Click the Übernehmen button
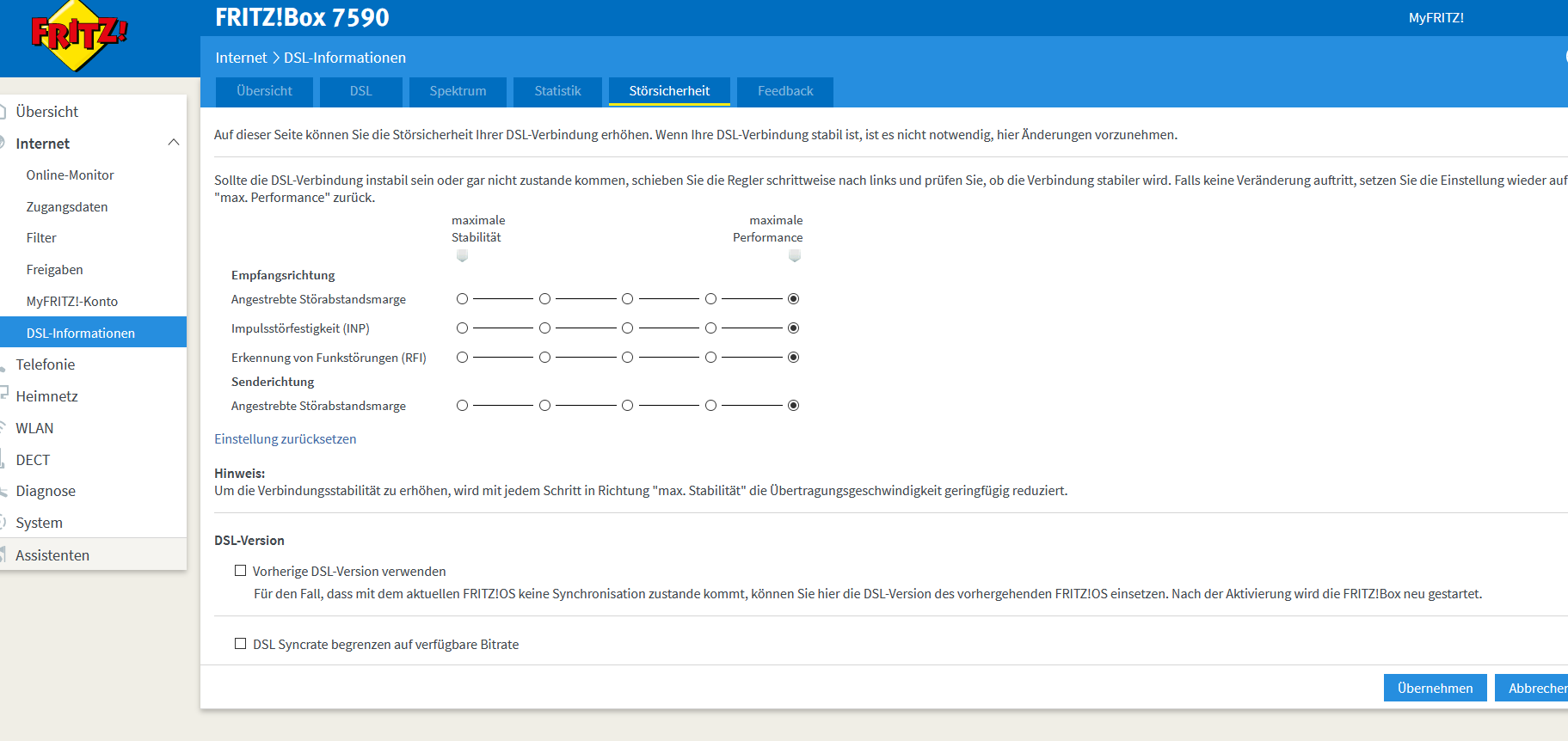This screenshot has height=741, width=1568. click(x=1435, y=688)
